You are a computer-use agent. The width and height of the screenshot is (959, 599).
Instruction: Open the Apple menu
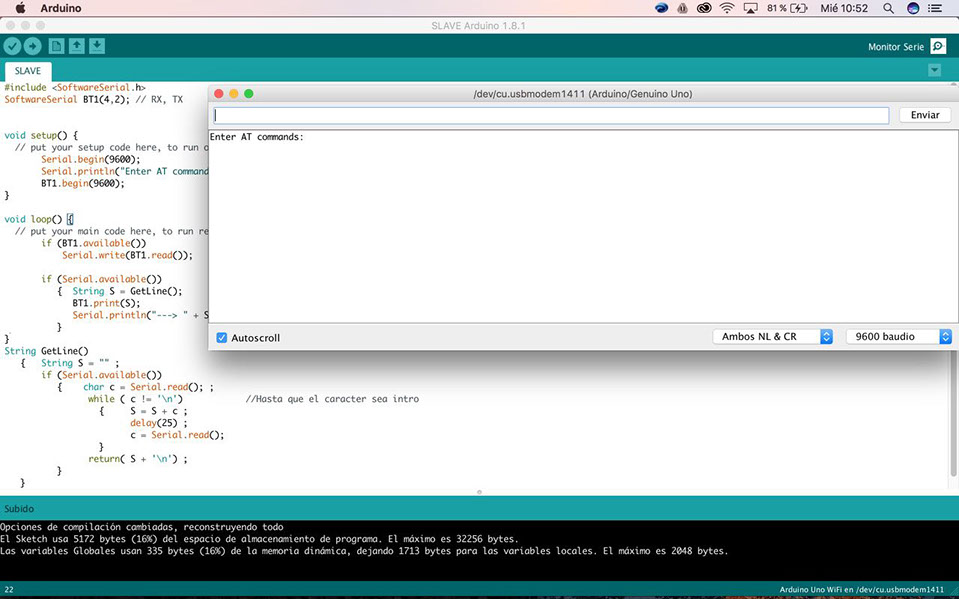click(x=20, y=8)
